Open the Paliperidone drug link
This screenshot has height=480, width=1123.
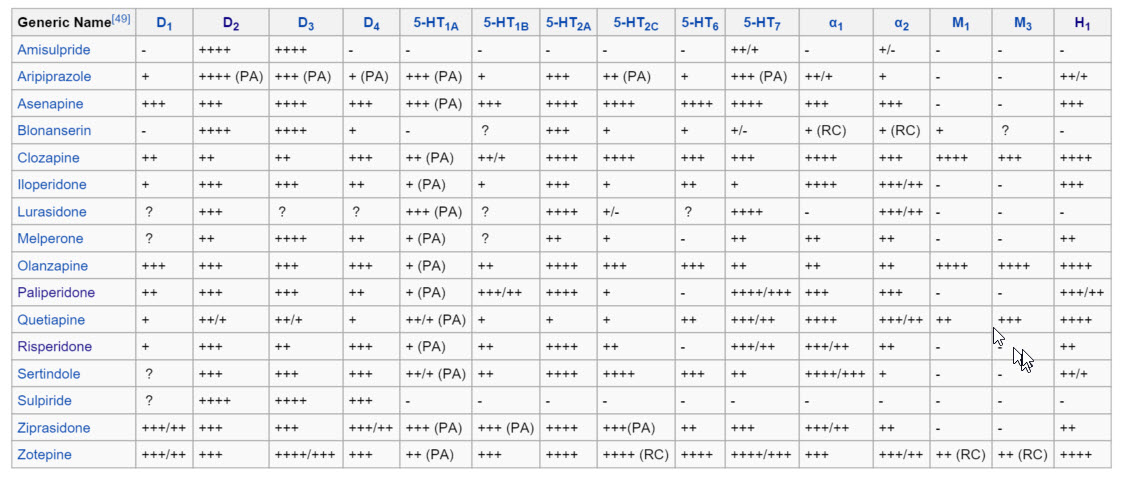pyautogui.click(x=56, y=293)
